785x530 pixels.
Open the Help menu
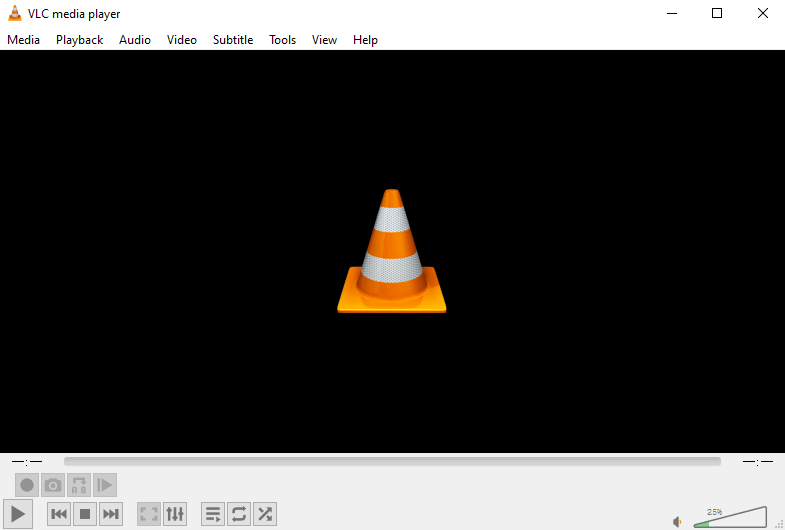tap(365, 40)
